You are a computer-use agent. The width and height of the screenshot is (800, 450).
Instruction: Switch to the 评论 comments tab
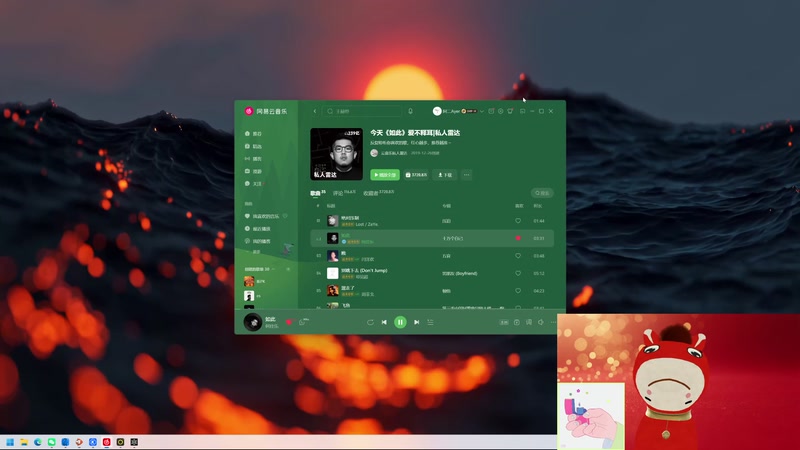click(x=344, y=193)
